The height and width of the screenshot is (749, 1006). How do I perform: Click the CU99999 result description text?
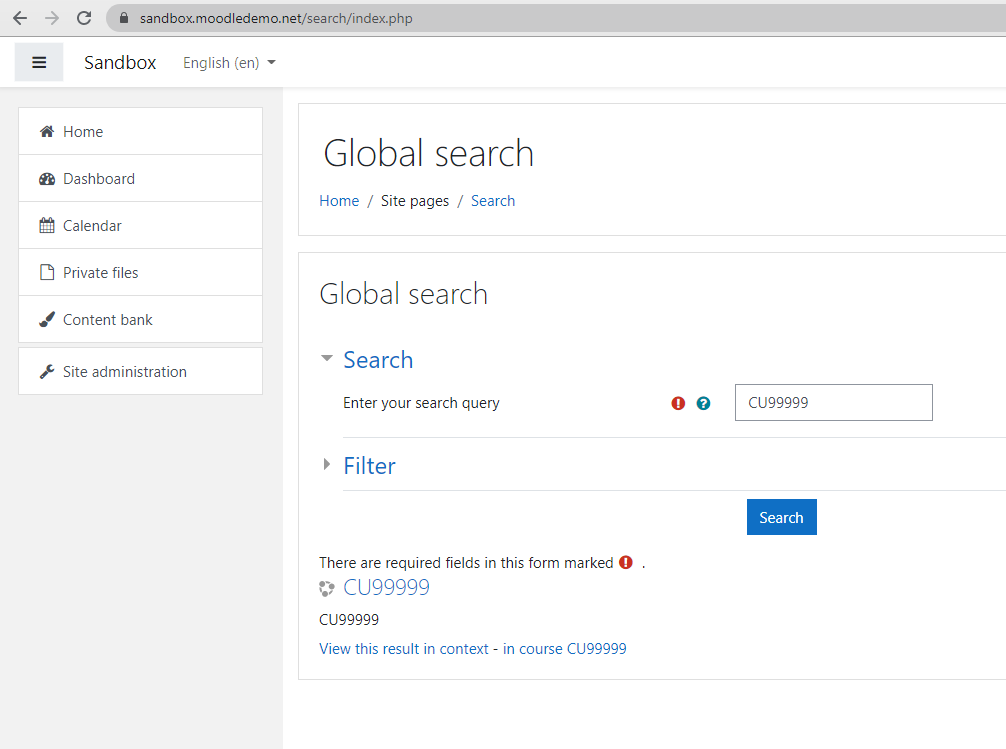[x=349, y=619]
